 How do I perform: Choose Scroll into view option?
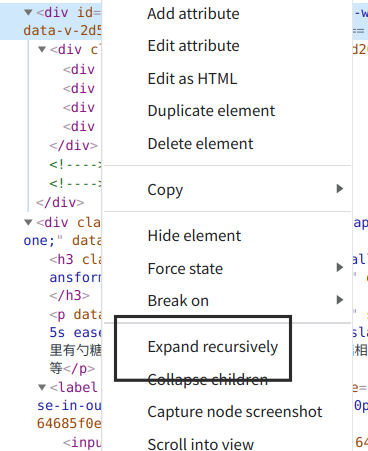tap(201, 445)
